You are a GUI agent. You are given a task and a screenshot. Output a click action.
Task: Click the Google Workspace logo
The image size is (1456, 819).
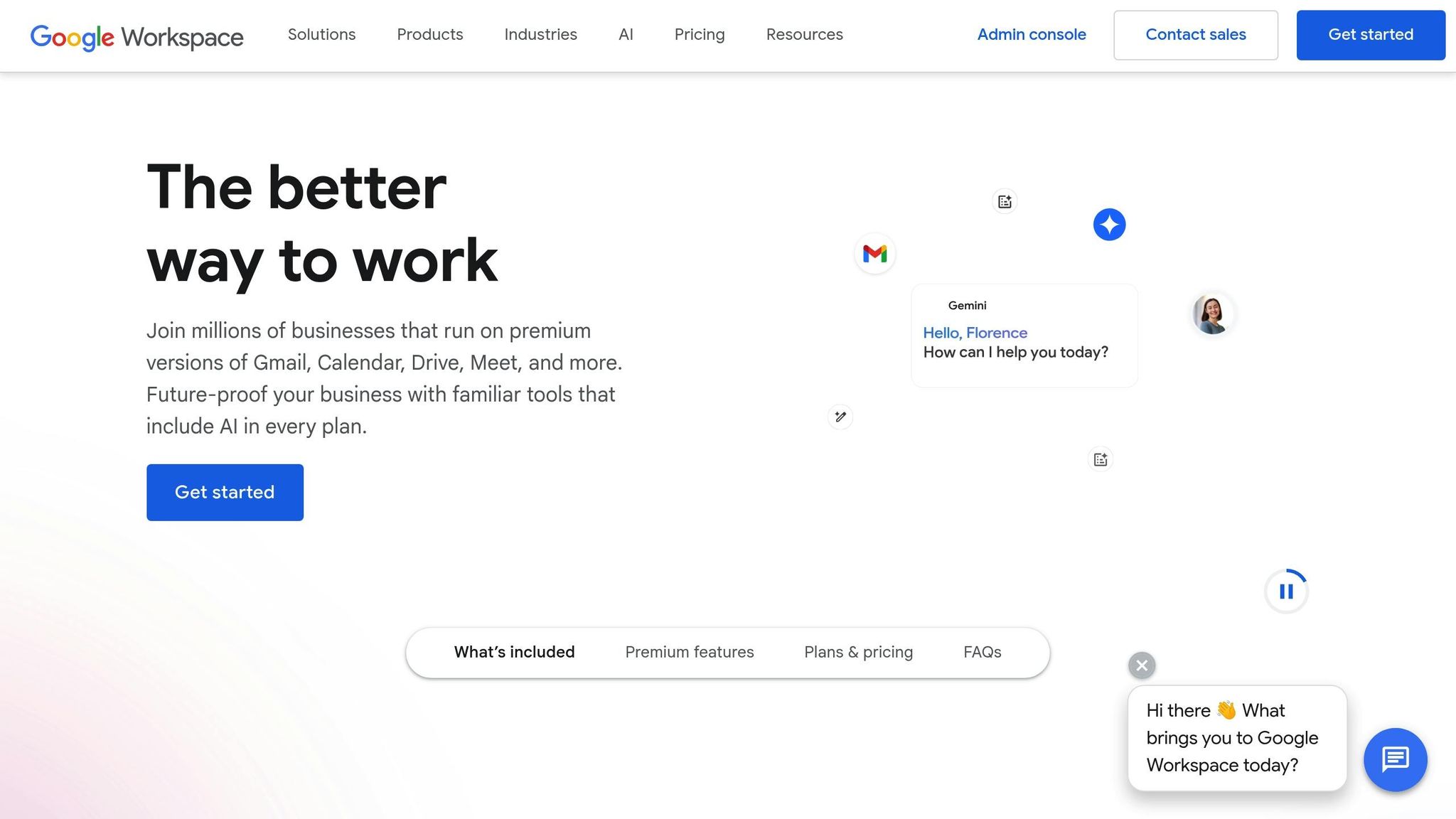(x=136, y=36)
